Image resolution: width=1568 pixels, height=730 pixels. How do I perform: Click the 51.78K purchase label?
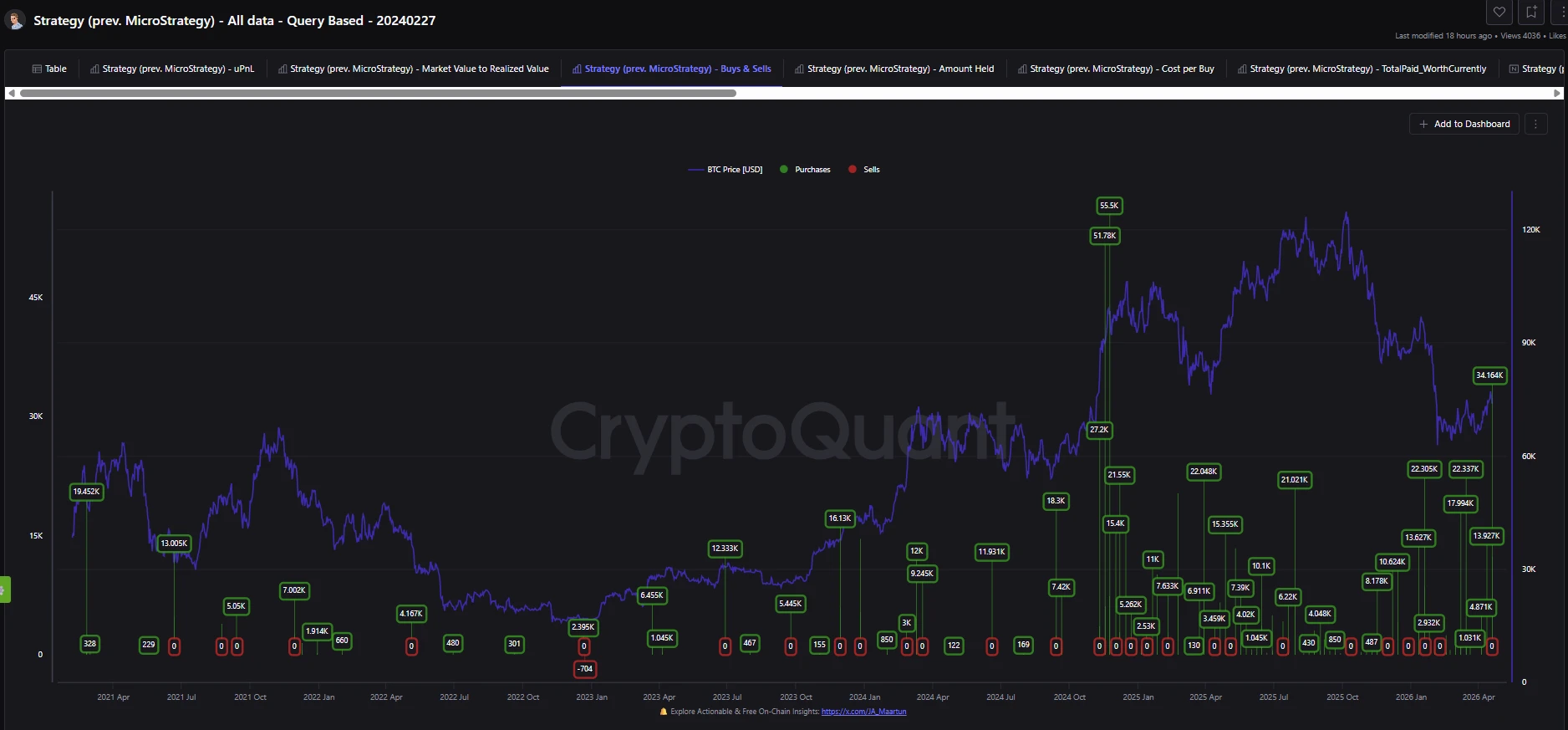pyautogui.click(x=1105, y=236)
